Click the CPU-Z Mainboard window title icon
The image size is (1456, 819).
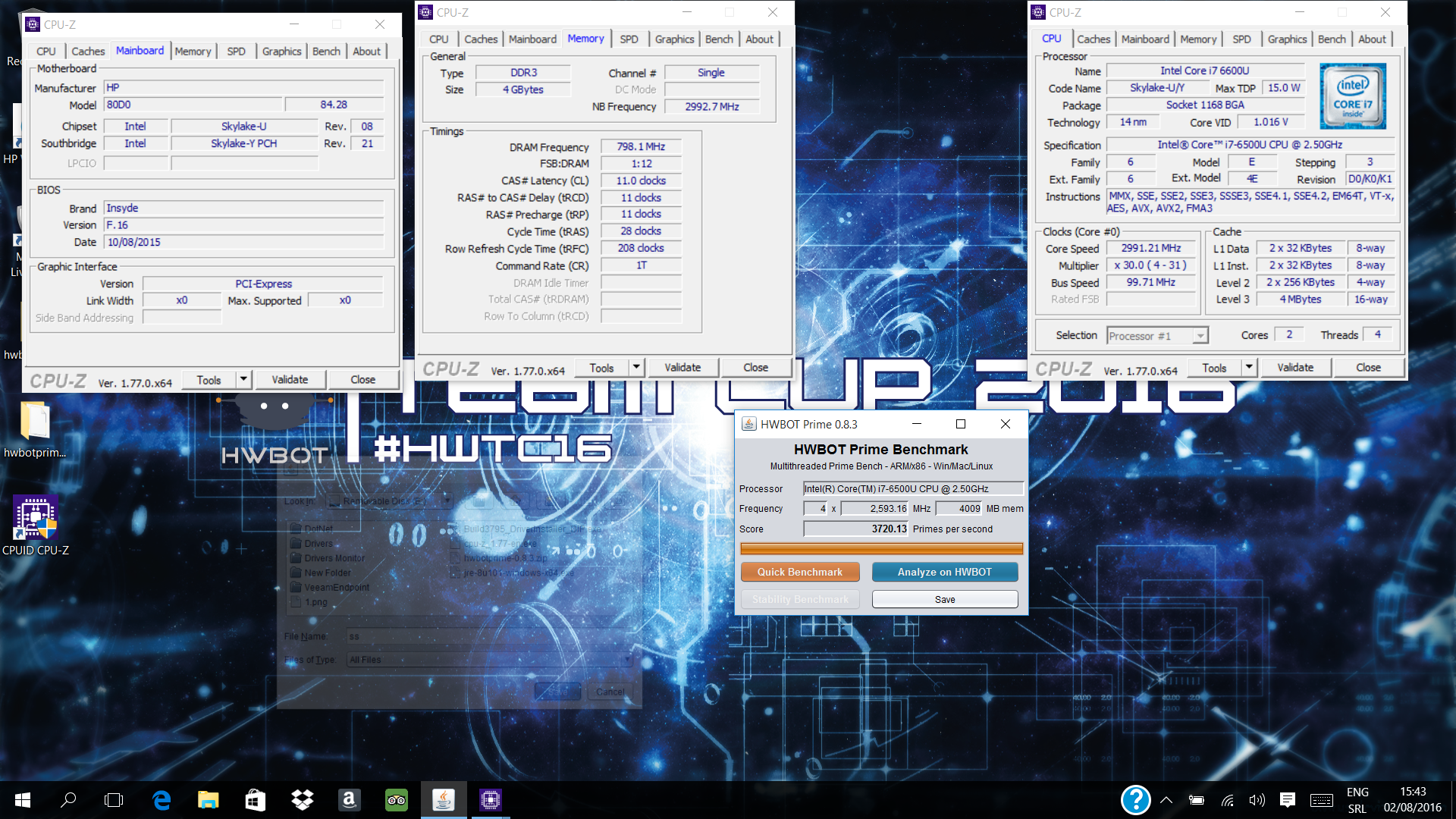click(x=33, y=24)
